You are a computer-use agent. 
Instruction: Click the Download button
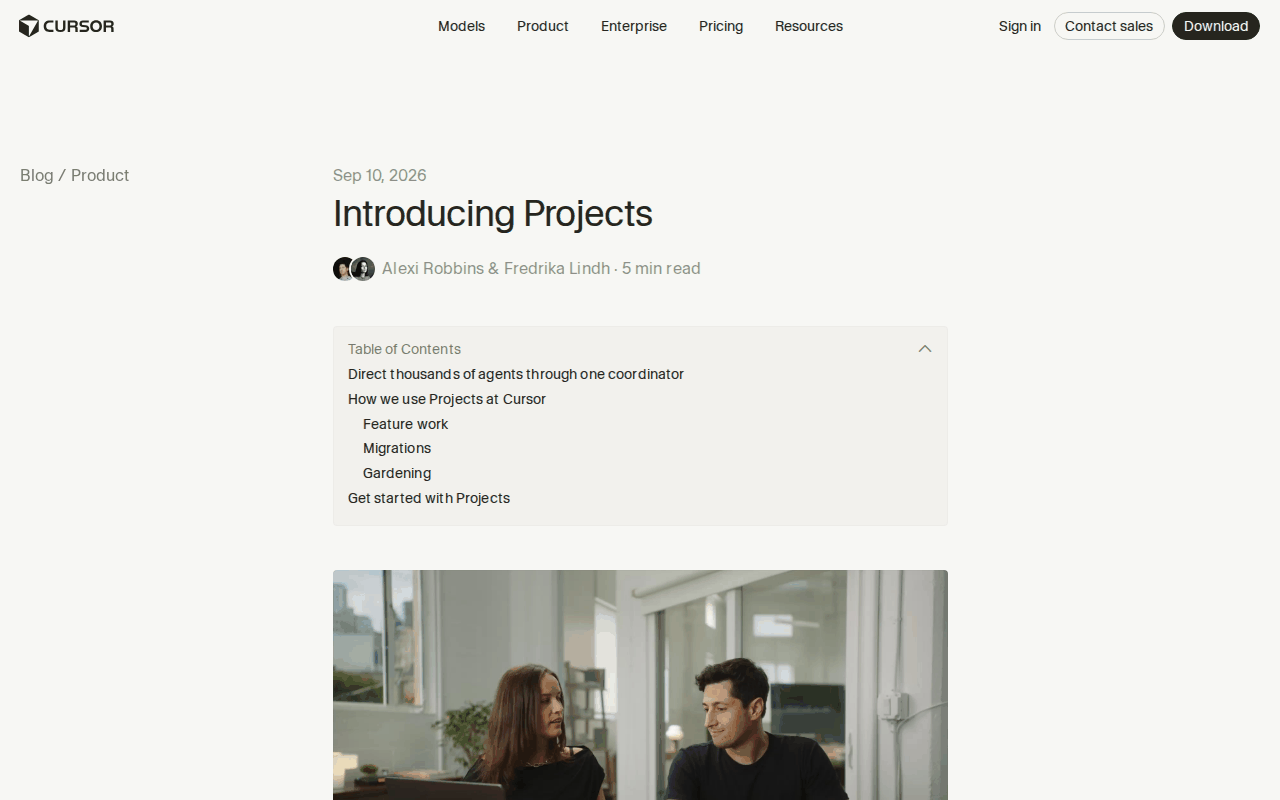coord(1216,26)
